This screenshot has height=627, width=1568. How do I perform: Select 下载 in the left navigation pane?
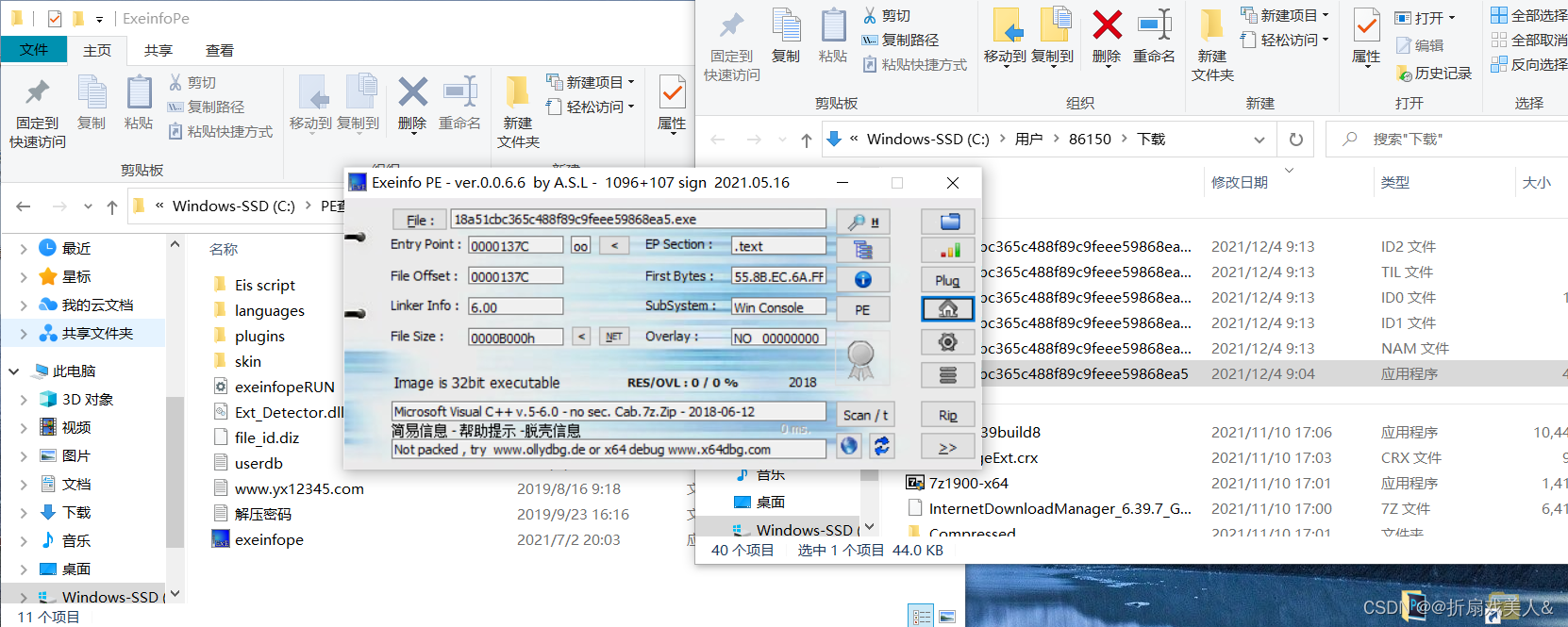pos(76,512)
